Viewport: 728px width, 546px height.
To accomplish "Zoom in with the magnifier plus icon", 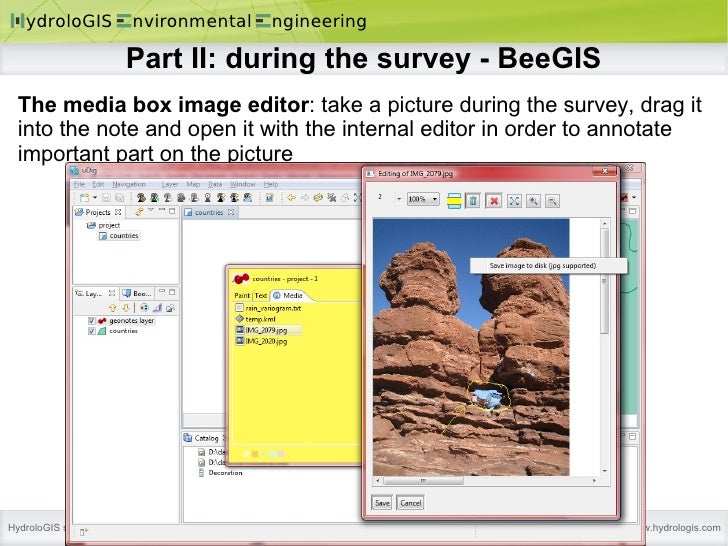I will 533,201.
